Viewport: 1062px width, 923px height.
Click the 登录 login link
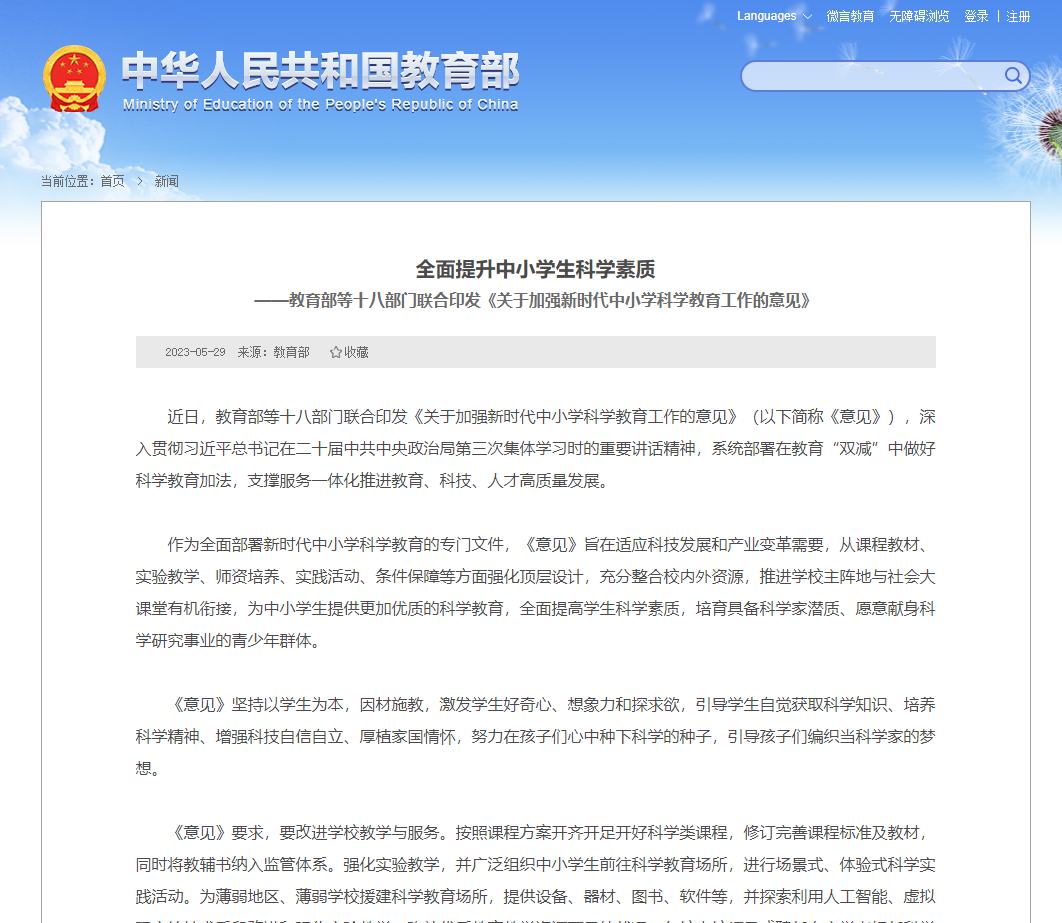[976, 16]
